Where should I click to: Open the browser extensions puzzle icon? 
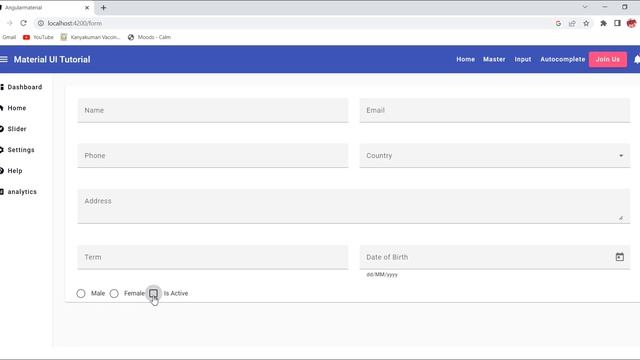pyautogui.click(x=603, y=23)
